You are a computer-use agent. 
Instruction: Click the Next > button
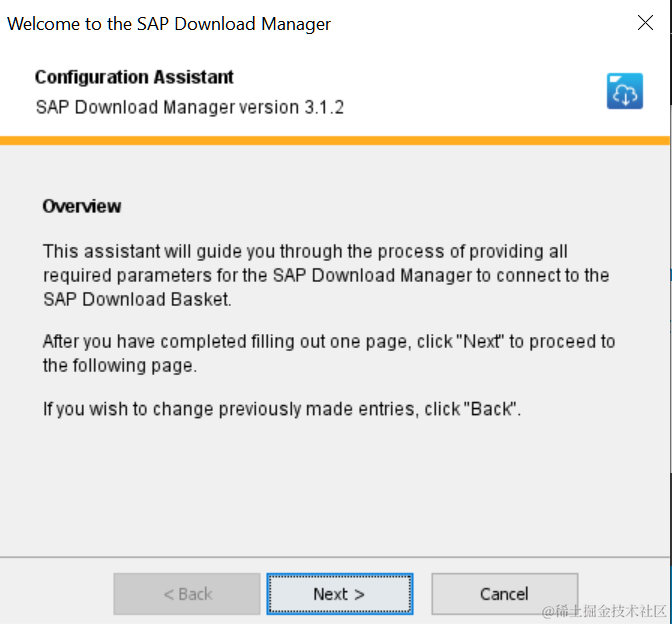point(340,594)
